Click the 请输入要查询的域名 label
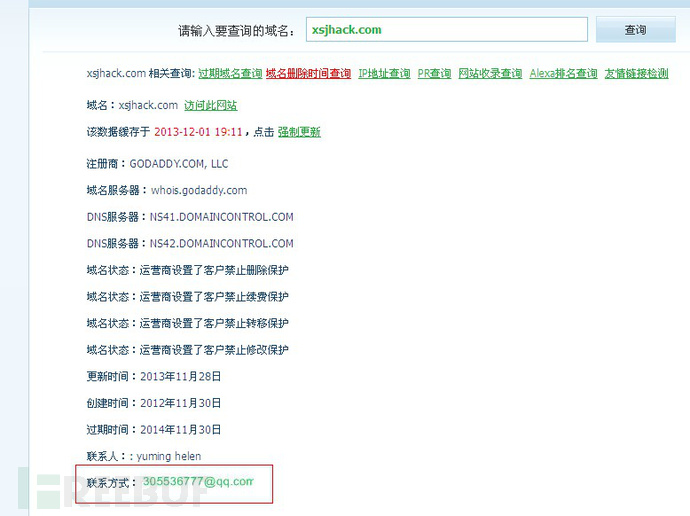Image resolution: width=690 pixels, height=516 pixels. click(236, 31)
